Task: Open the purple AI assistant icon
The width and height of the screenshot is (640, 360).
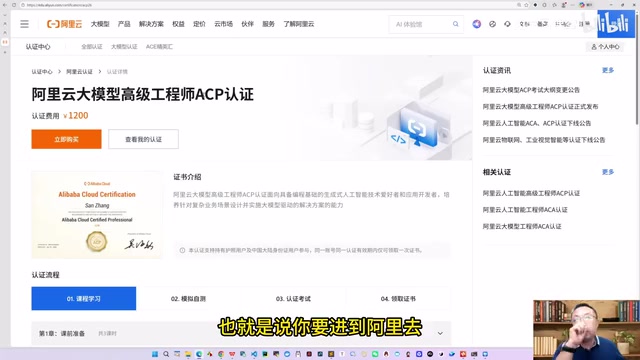Action: 476,24
